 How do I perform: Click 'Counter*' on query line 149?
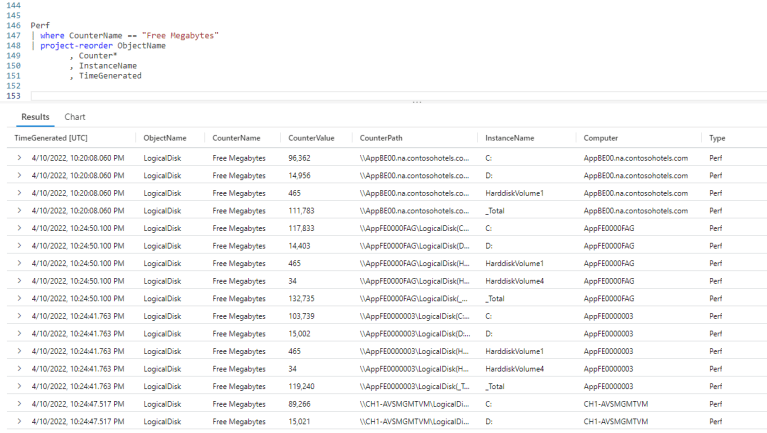pos(98,56)
